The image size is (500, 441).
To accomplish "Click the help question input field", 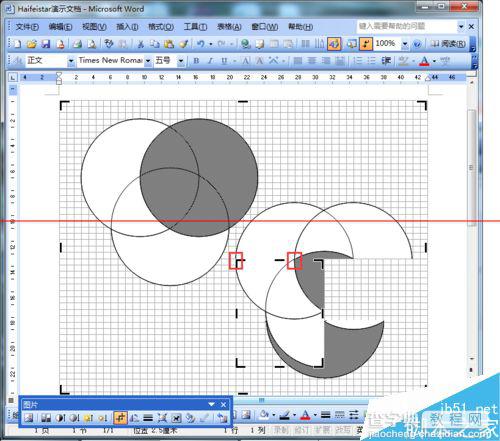I will point(407,26).
